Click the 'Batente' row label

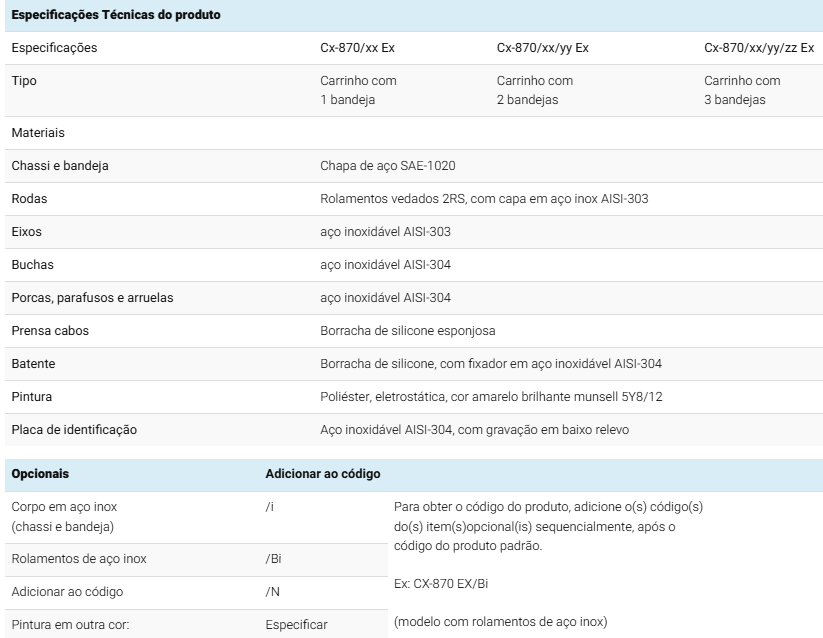coord(33,364)
